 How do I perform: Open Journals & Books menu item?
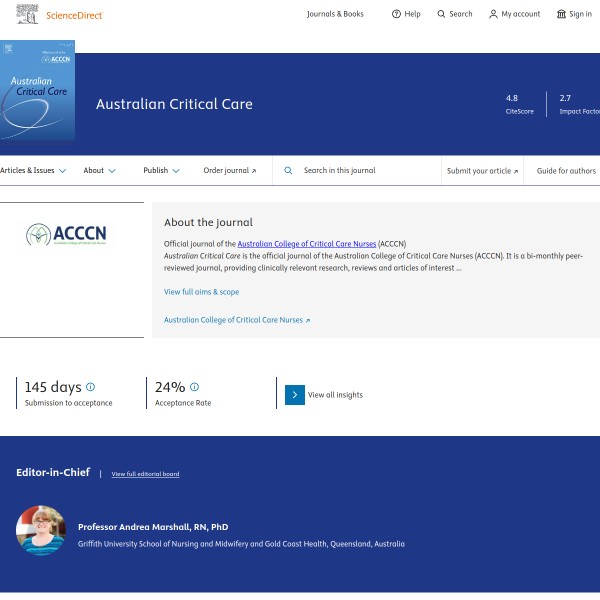(x=335, y=14)
